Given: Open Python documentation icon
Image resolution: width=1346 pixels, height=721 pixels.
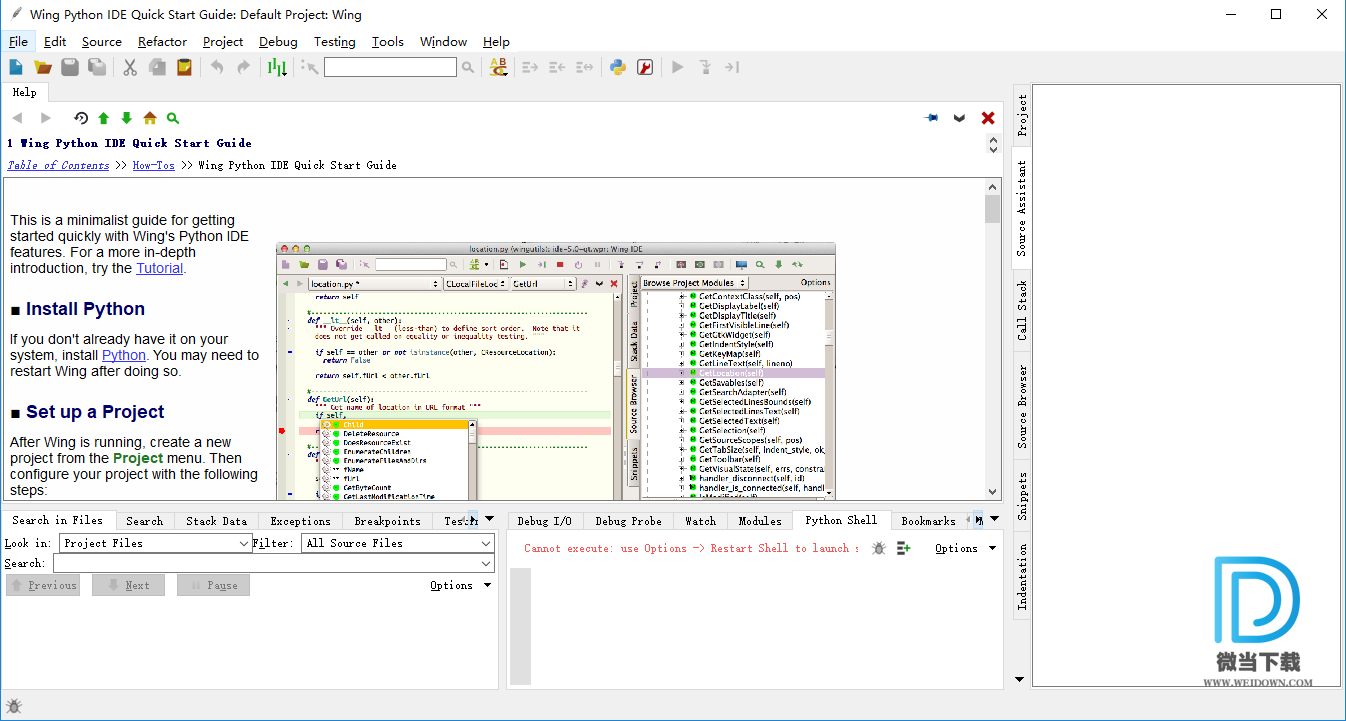Looking at the screenshot, I should (618, 67).
